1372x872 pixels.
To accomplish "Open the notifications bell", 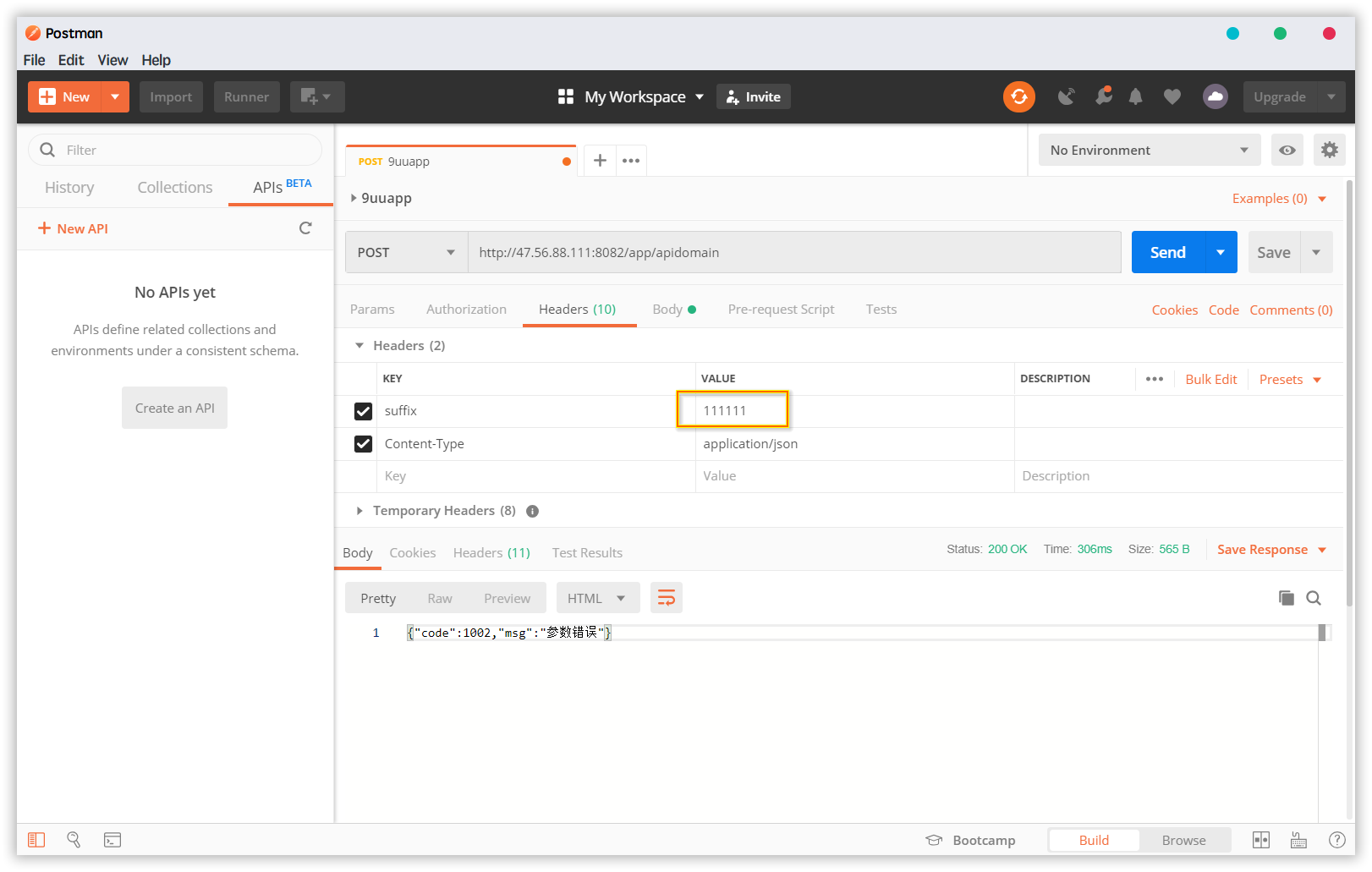I will (1136, 96).
